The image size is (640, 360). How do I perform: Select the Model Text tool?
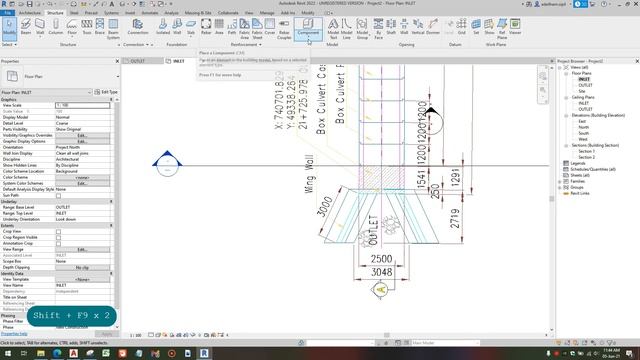tap(333, 29)
